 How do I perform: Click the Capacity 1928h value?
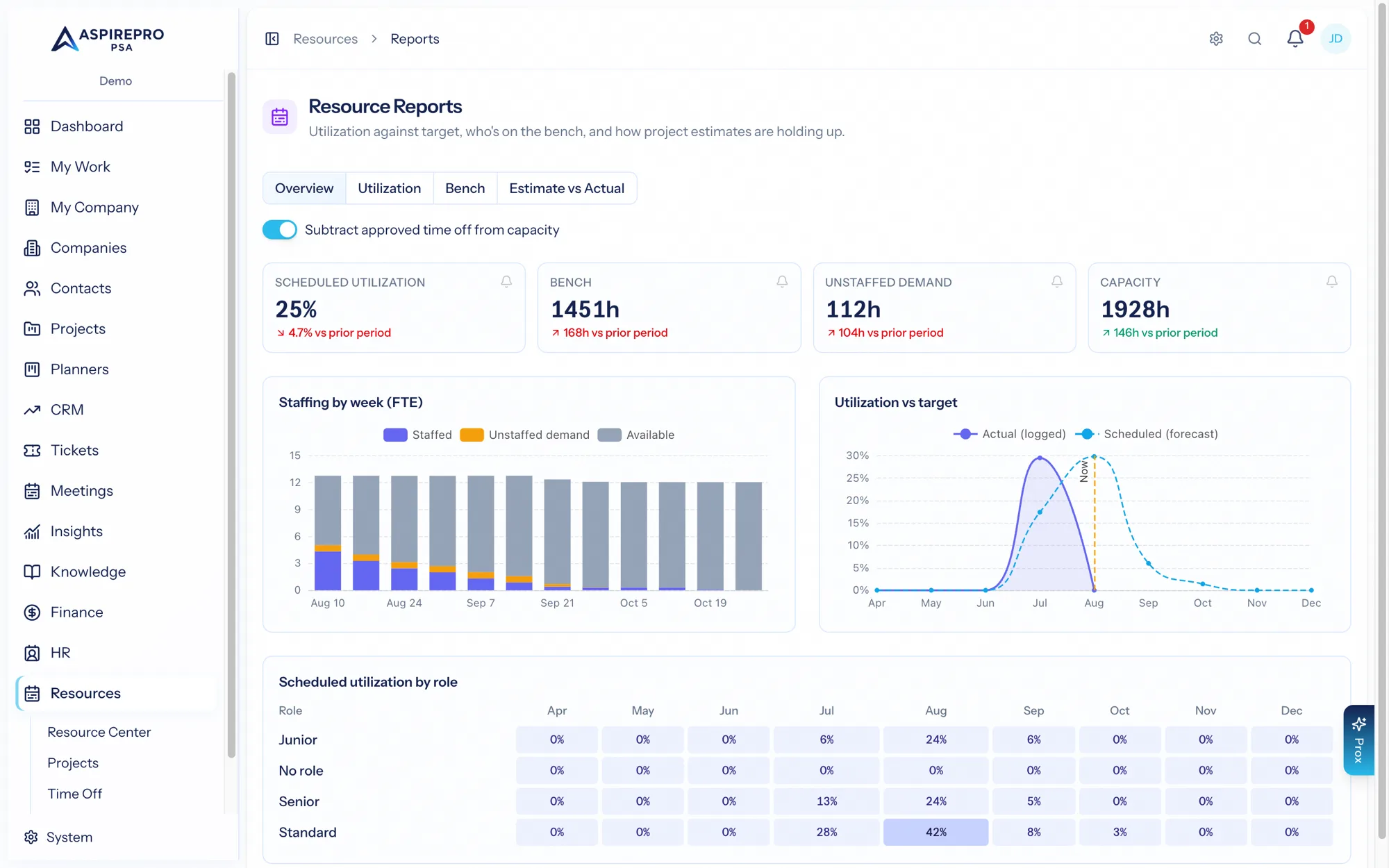pyautogui.click(x=1135, y=309)
